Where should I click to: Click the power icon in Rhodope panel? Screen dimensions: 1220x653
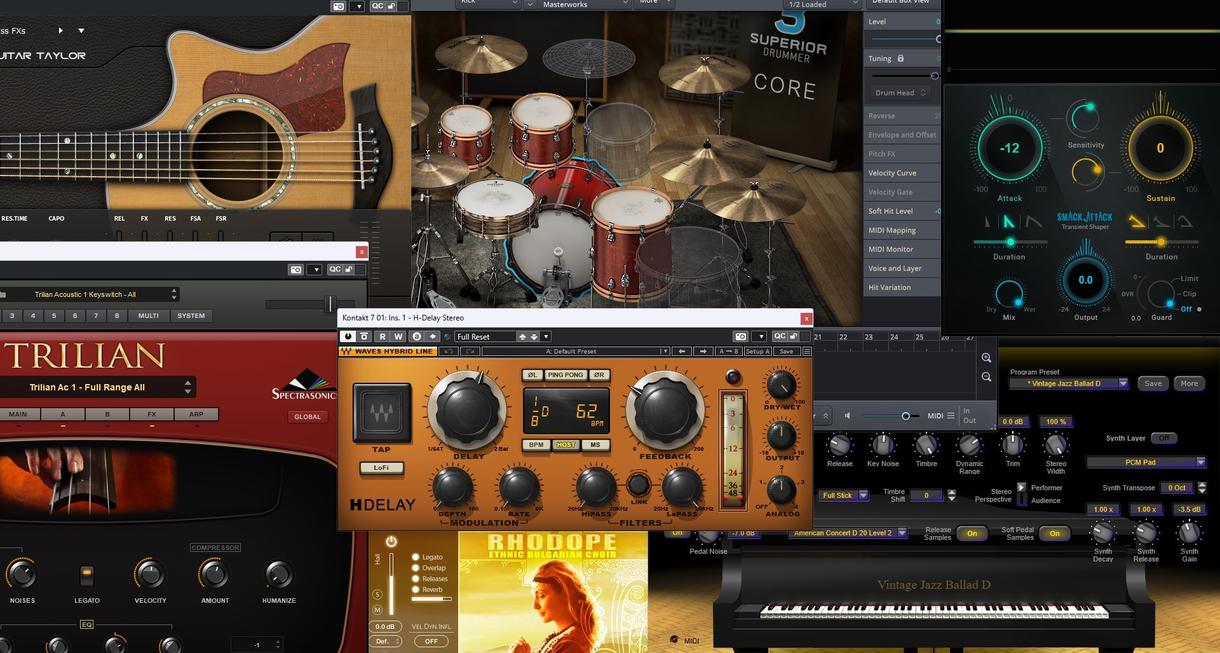[x=391, y=541]
